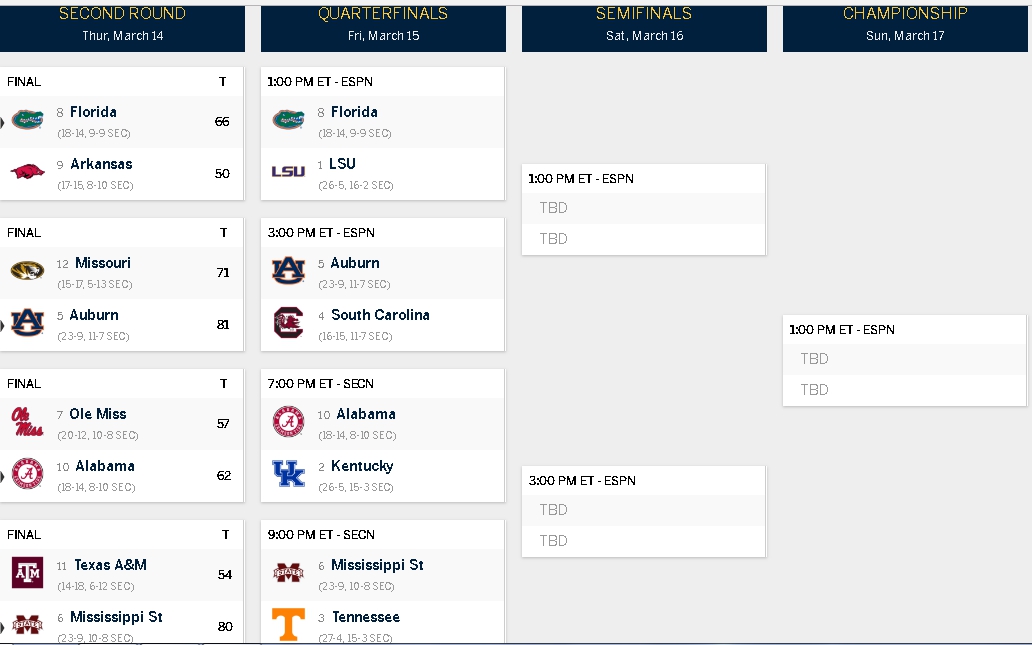Open the Florida link in second round
Viewport: 1032px width, 645px height.
93,113
